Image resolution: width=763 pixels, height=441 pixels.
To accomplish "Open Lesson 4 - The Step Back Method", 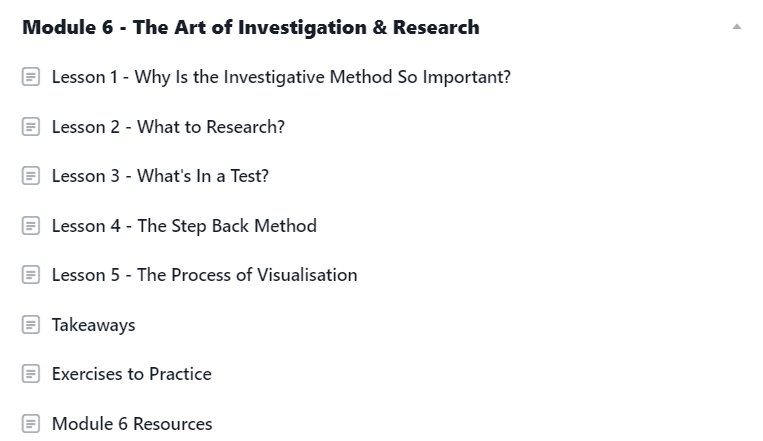I will 184,226.
